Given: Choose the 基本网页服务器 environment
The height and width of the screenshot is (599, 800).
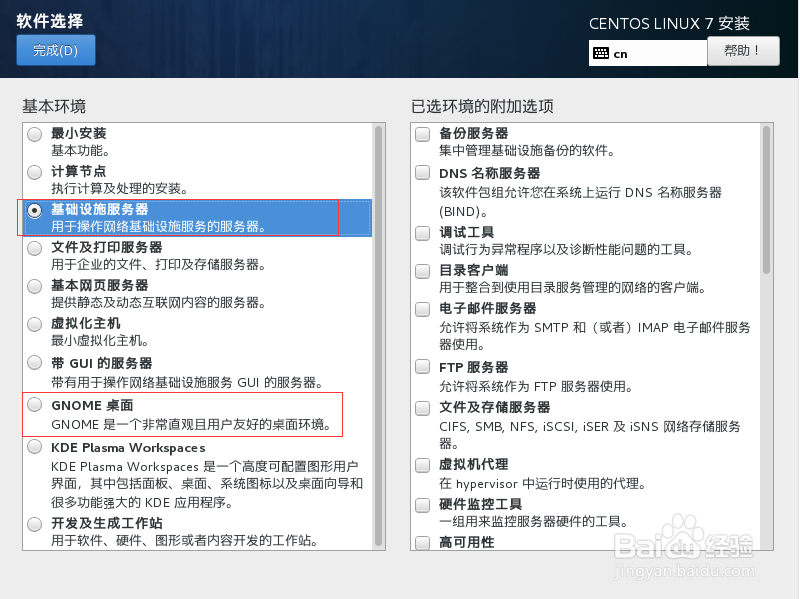Looking at the screenshot, I should tap(35, 286).
